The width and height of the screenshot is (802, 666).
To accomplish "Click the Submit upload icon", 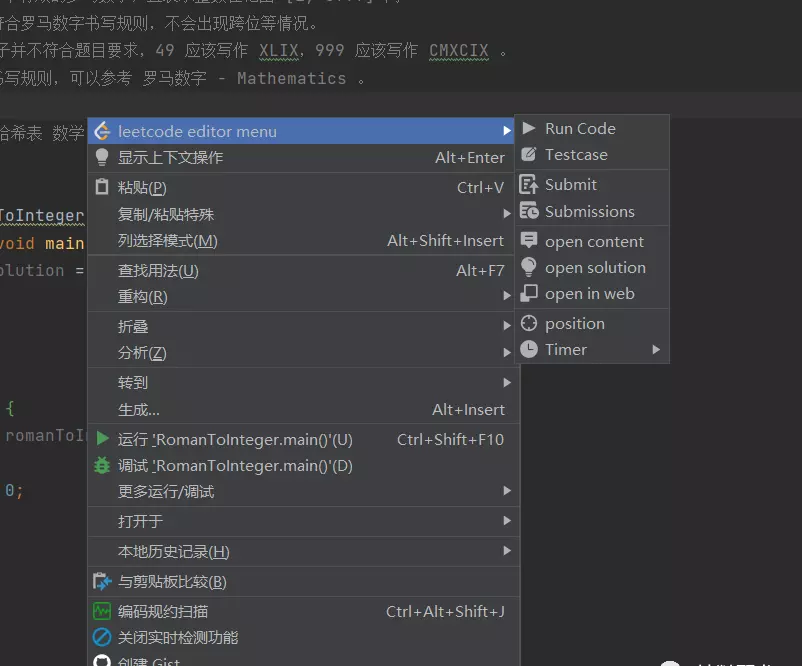I will pyautogui.click(x=529, y=184).
